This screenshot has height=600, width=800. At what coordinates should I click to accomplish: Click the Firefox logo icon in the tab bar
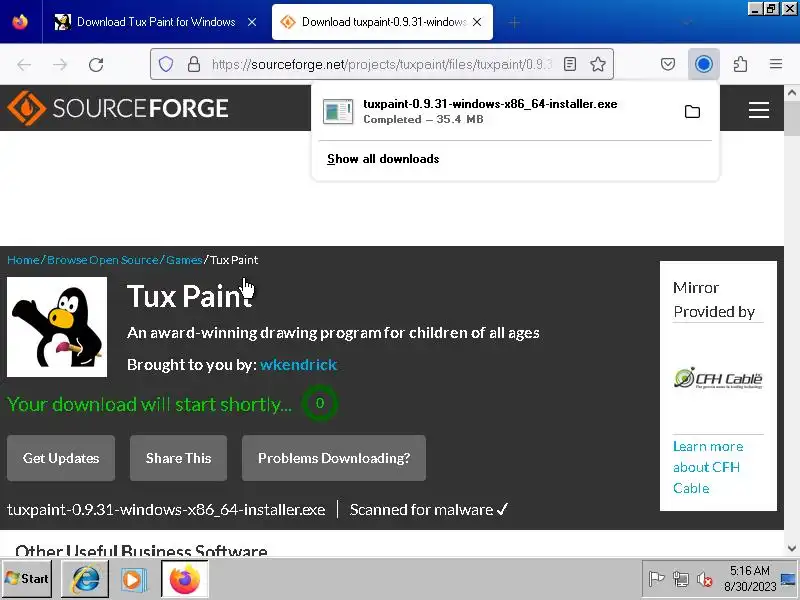(x=20, y=22)
